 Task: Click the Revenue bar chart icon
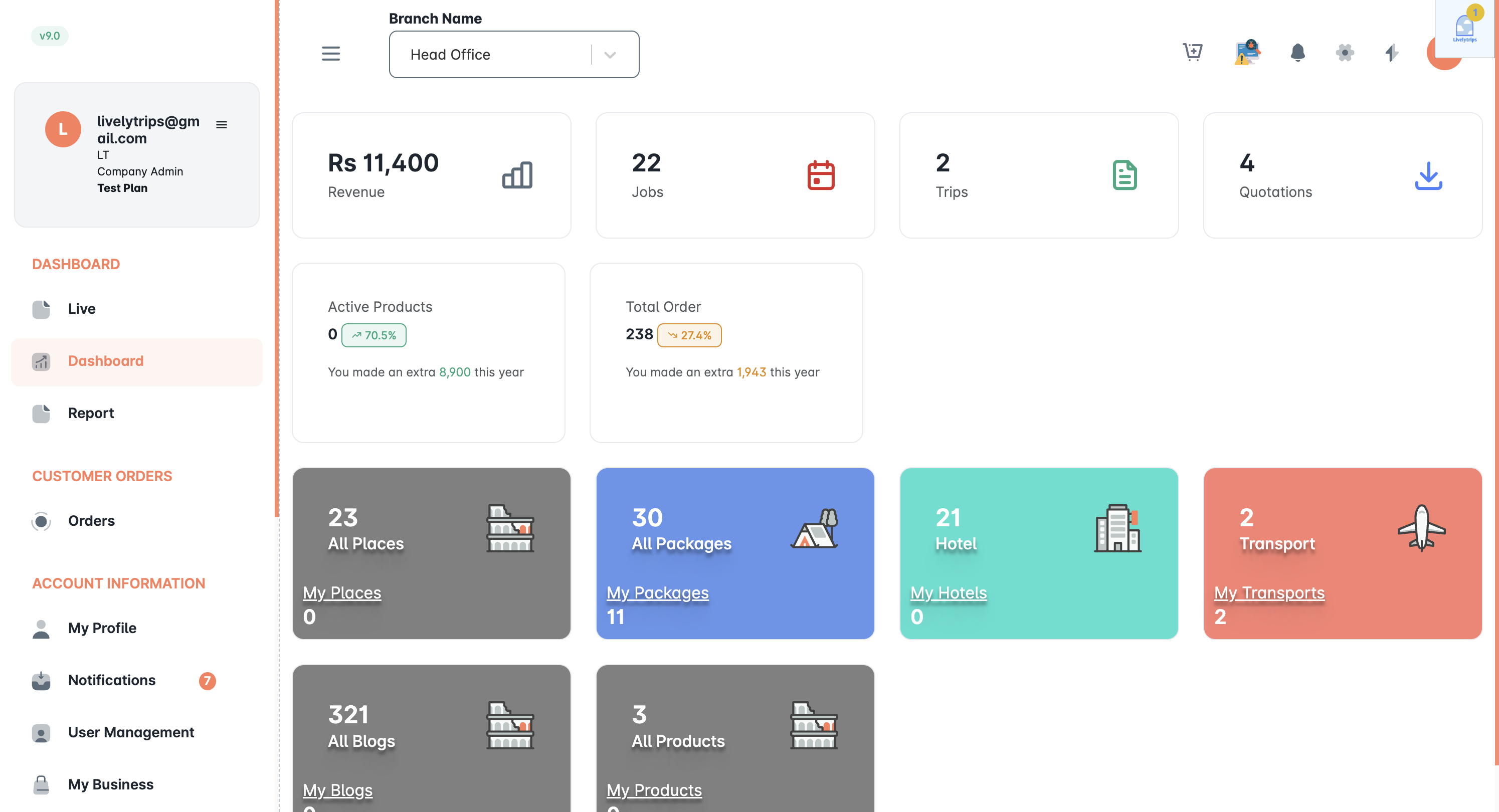[x=517, y=175]
